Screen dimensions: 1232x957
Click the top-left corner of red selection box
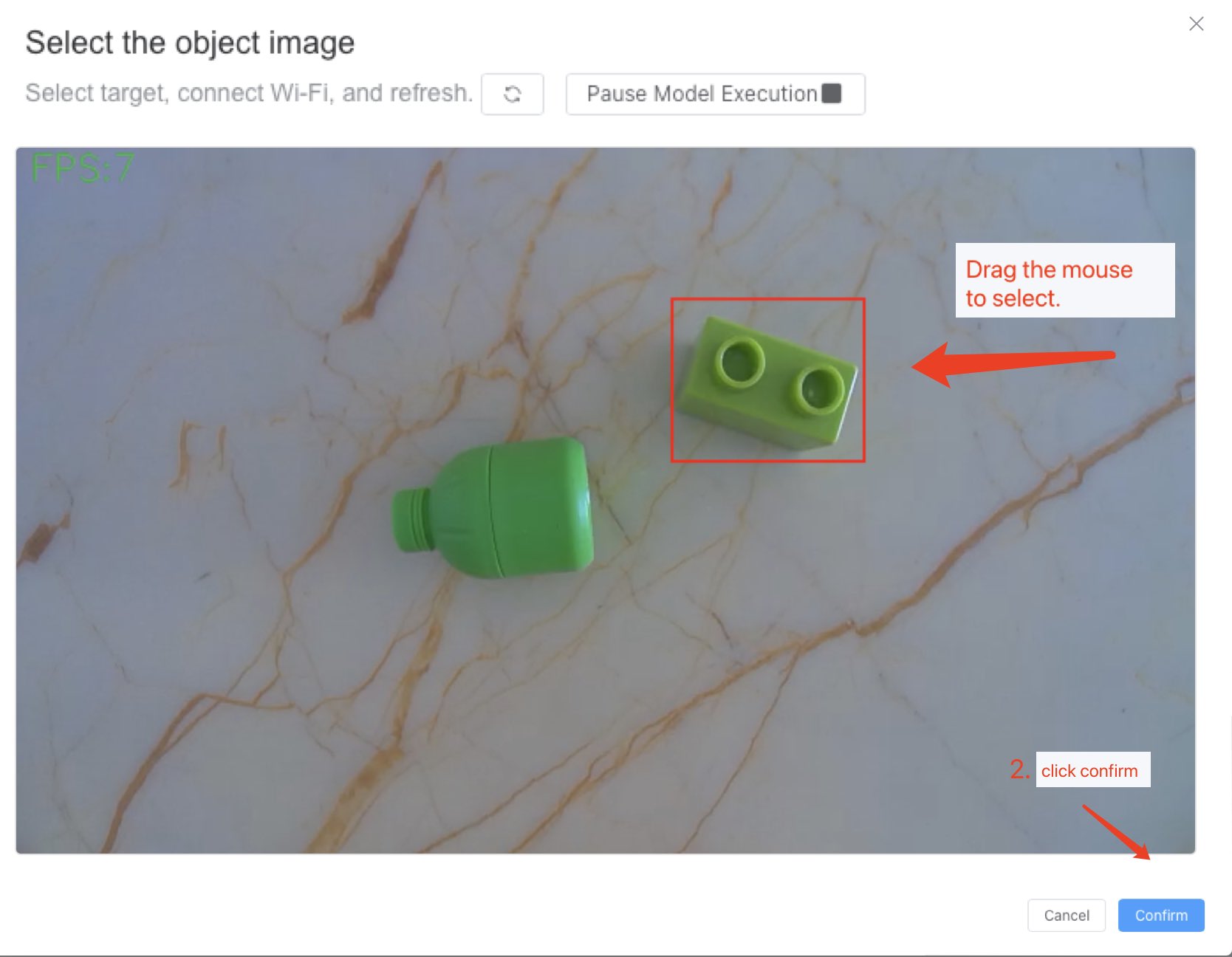click(672, 299)
